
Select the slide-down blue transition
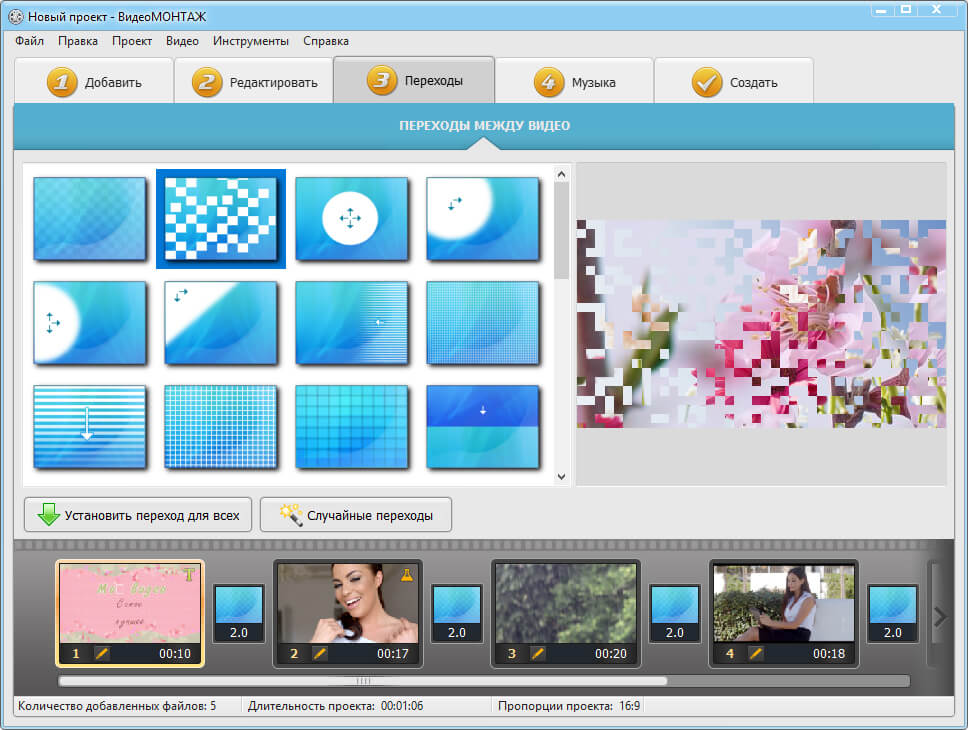click(x=483, y=427)
